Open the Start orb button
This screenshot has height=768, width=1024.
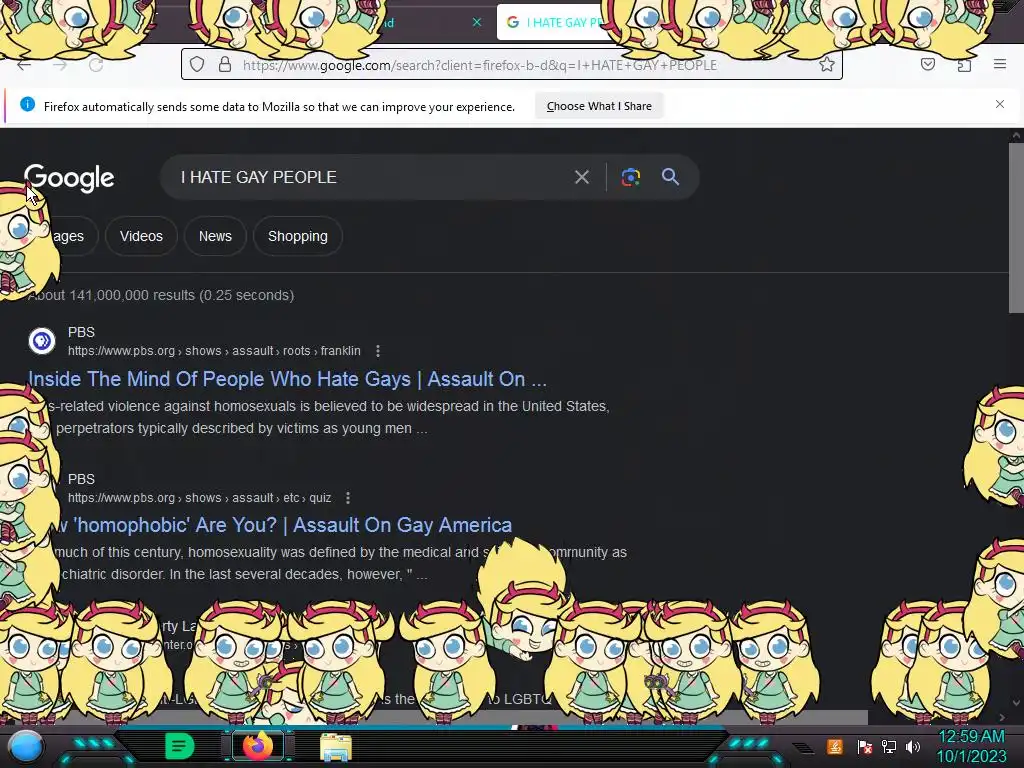[26, 746]
